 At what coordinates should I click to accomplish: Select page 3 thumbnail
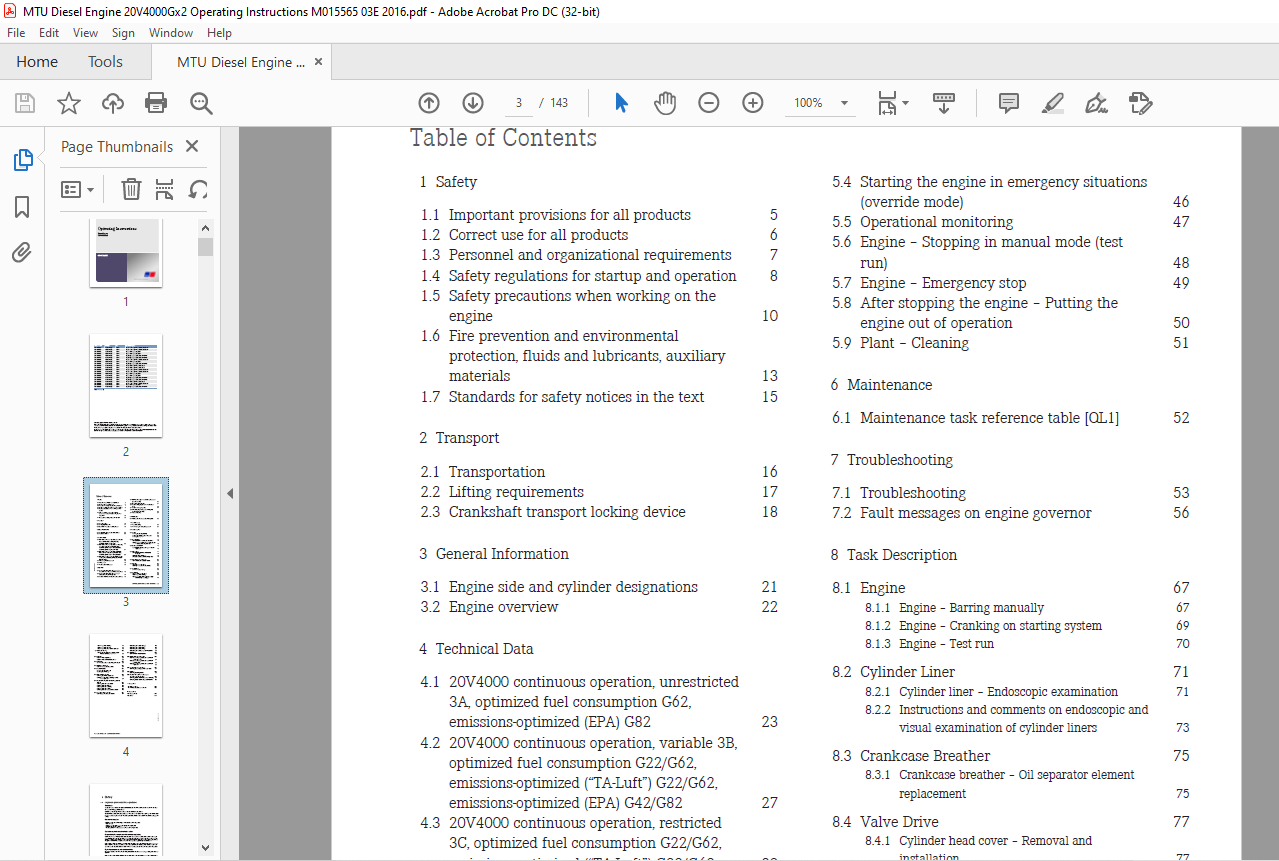pos(126,535)
